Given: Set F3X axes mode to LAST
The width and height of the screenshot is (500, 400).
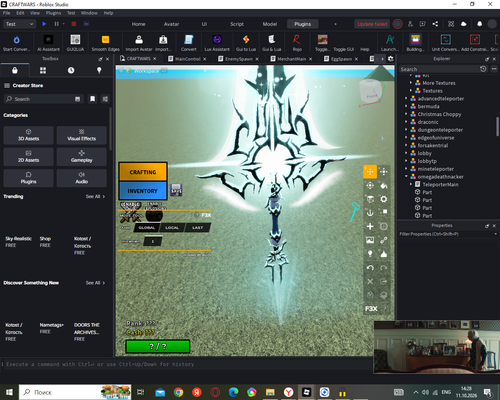Looking at the screenshot, I should [x=197, y=228].
